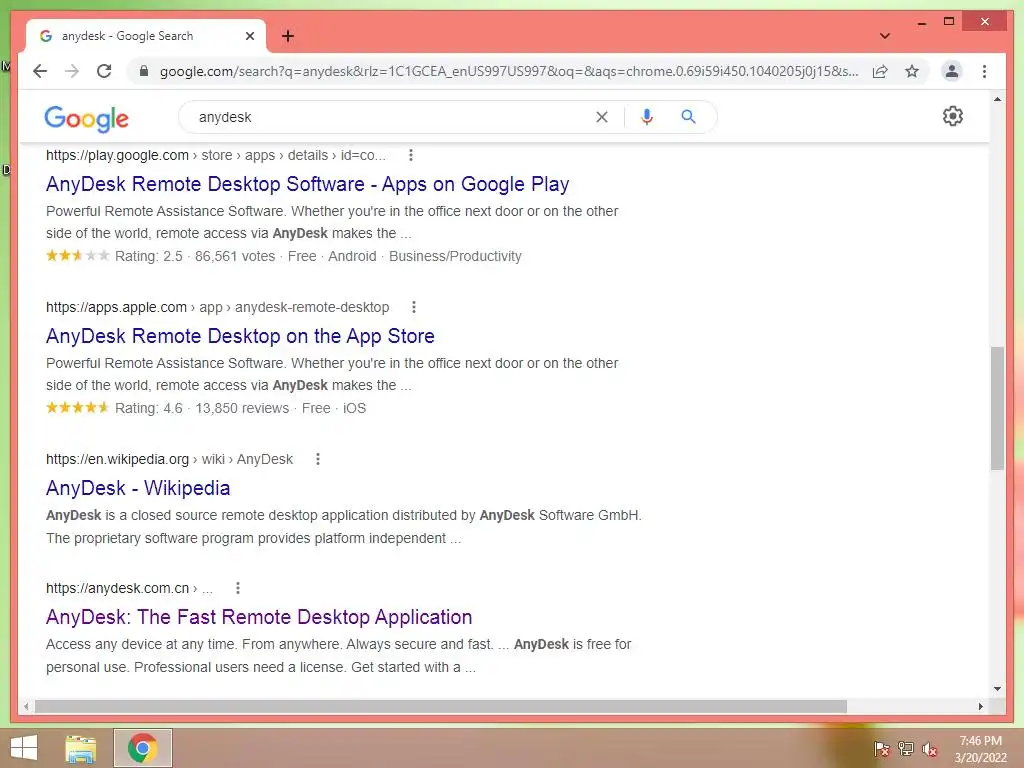
Task: Click the https://play.google.com breadcrumb URL
Action: 117,155
